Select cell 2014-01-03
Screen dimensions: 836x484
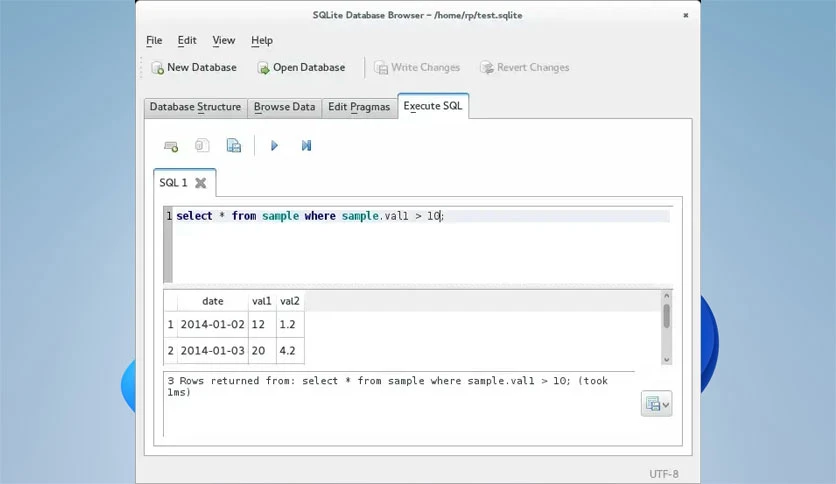(x=213, y=351)
